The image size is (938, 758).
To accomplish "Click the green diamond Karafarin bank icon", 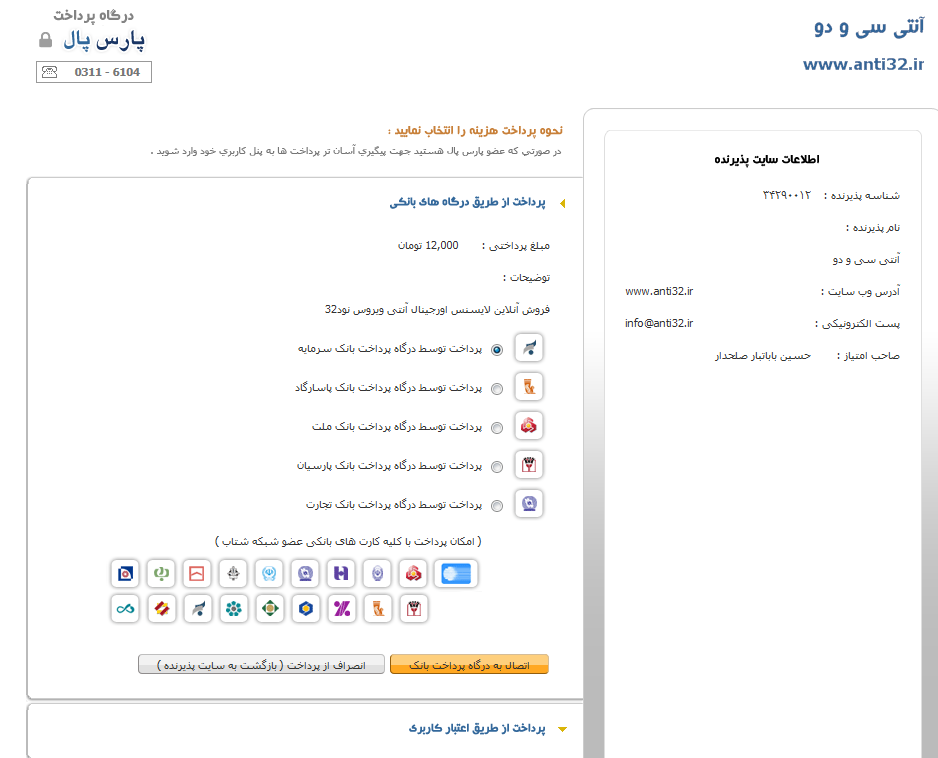I will click(x=270, y=609).
